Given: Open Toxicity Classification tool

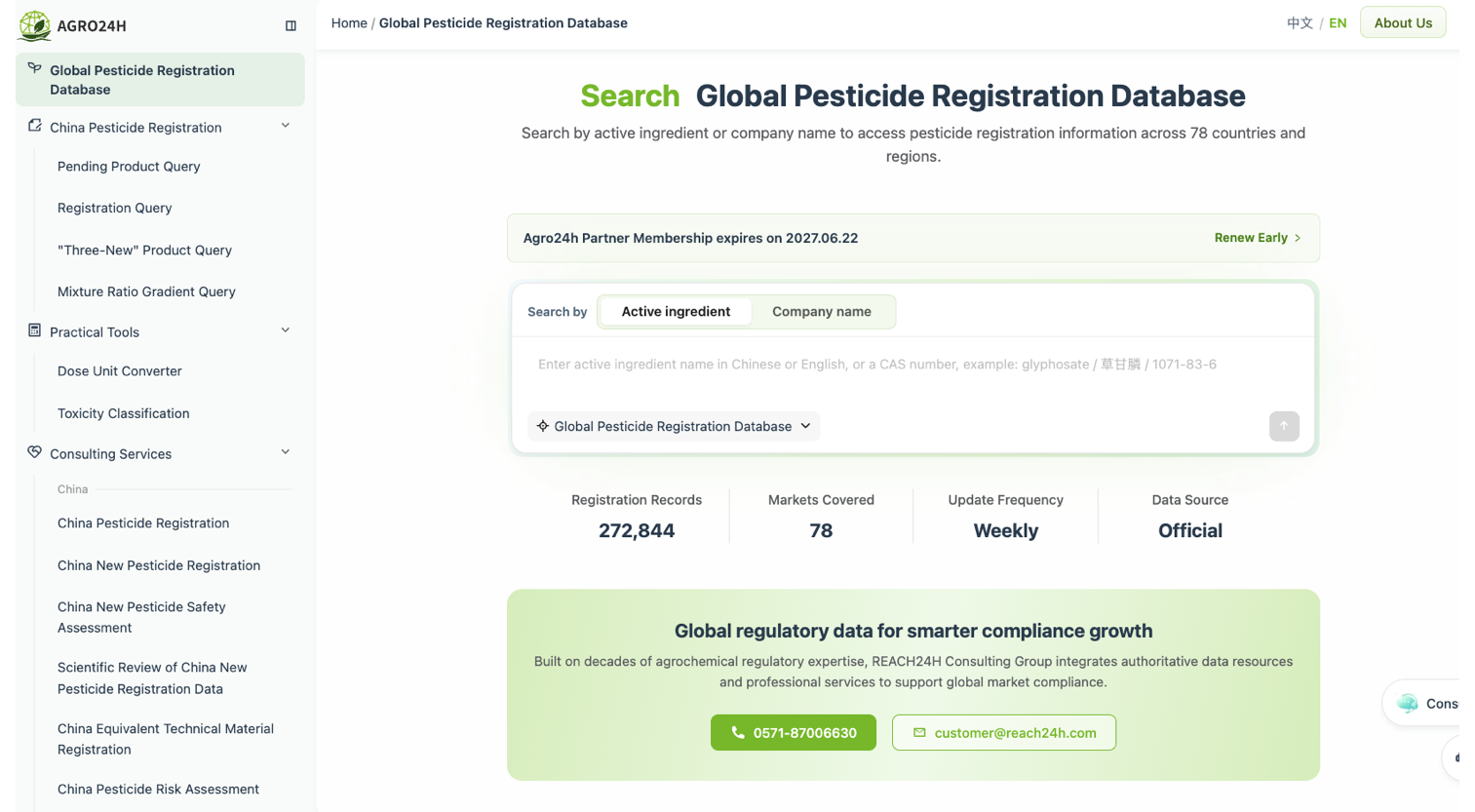Looking at the screenshot, I should coord(124,413).
